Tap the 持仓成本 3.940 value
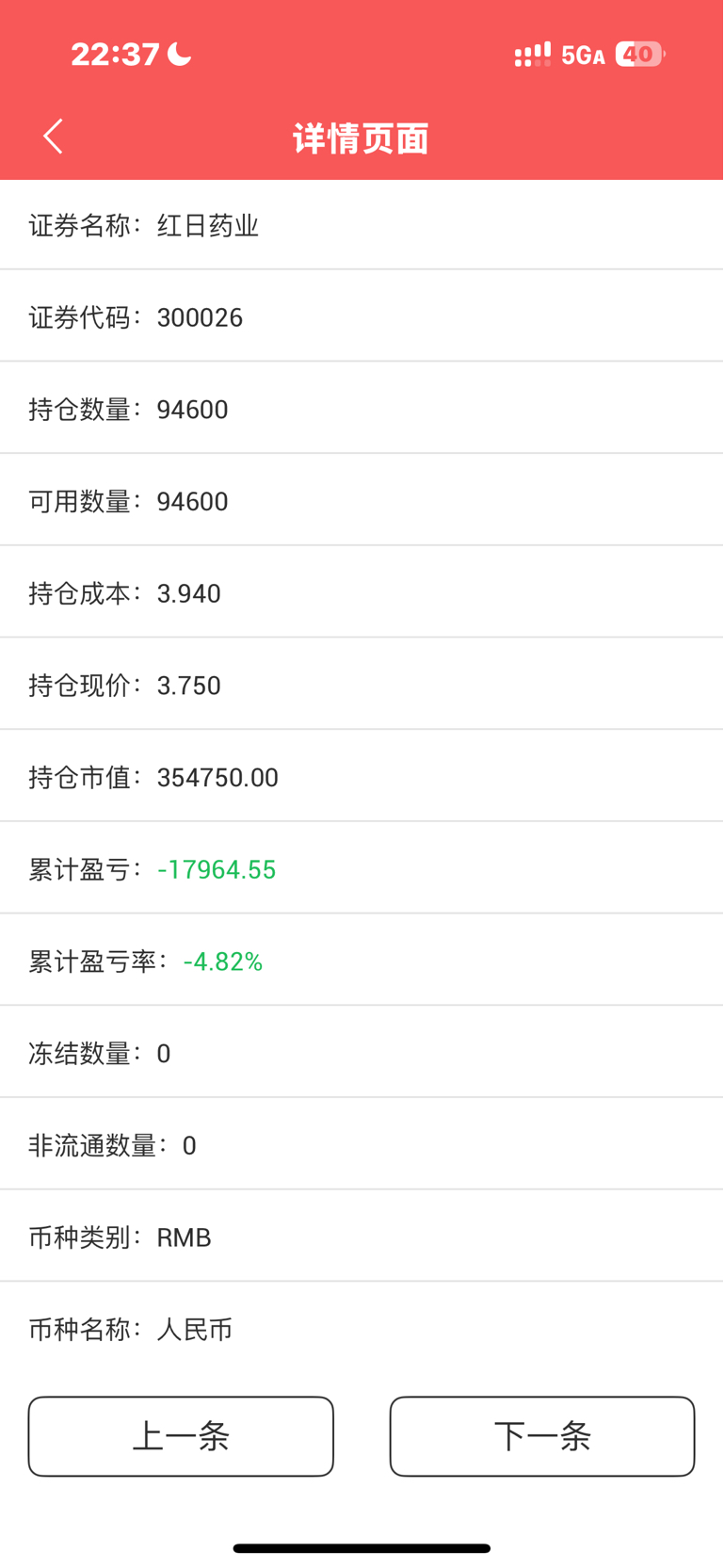This screenshot has height=1568, width=724. point(189,593)
